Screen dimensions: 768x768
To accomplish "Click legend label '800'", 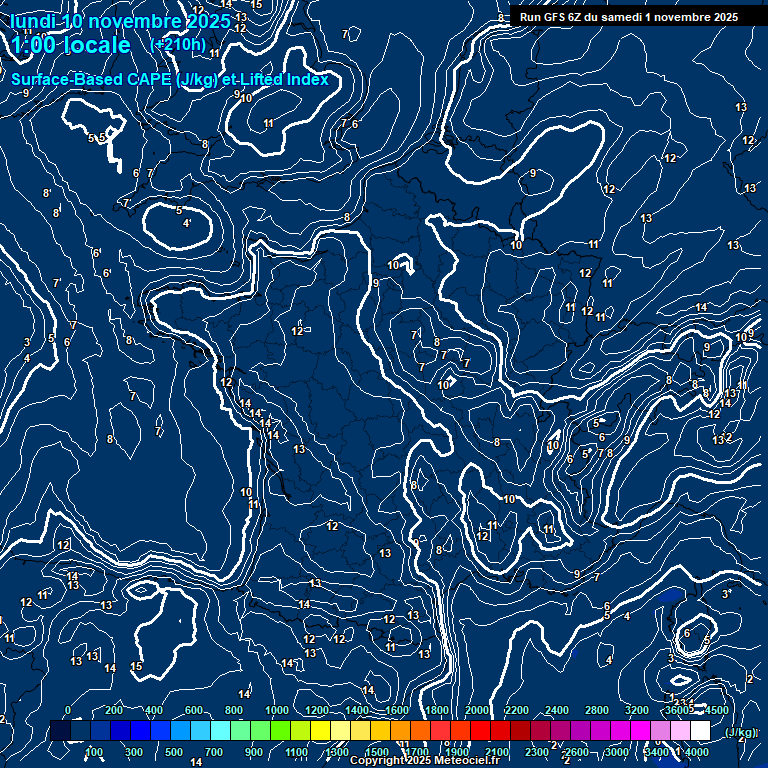I will 234,710.
